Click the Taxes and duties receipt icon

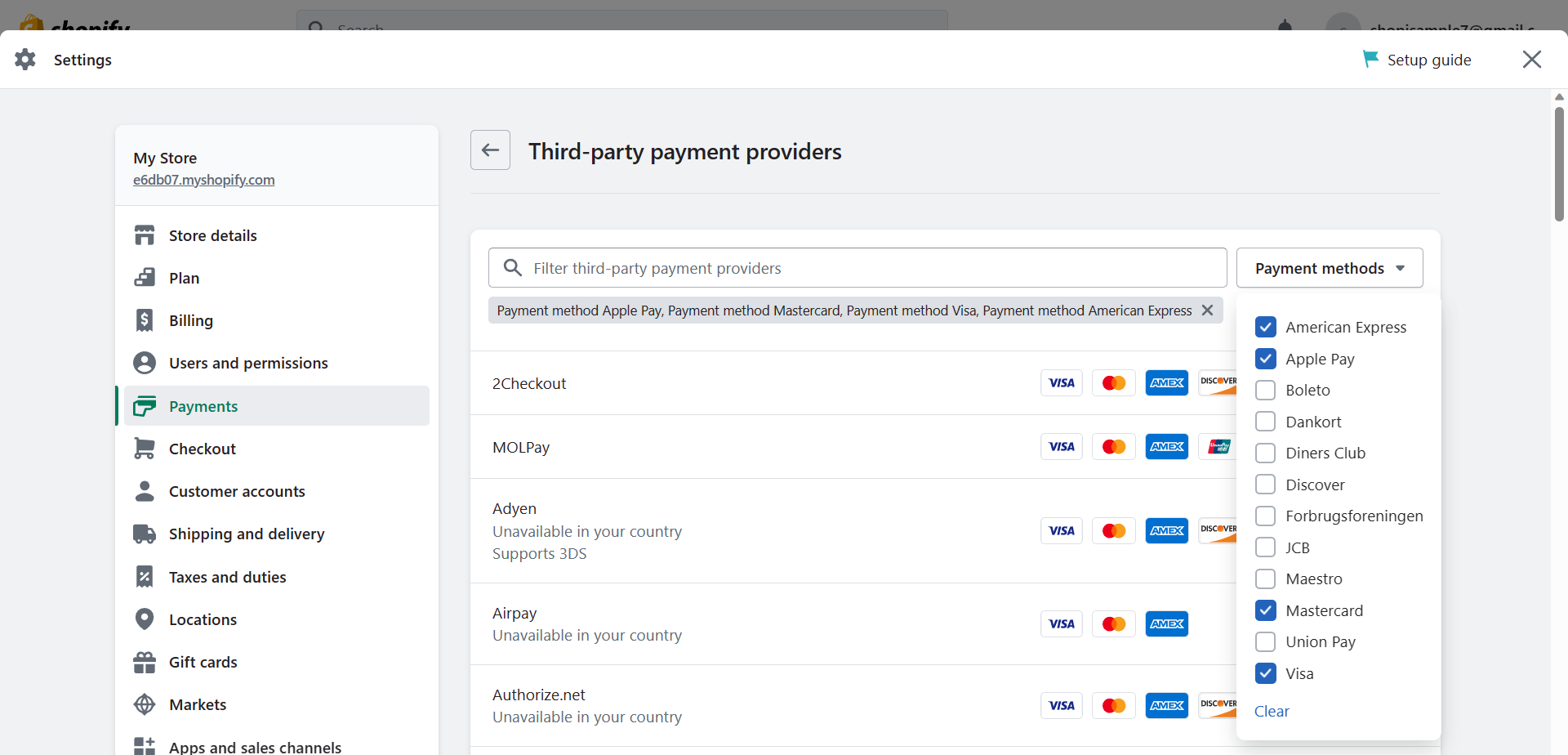click(x=145, y=577)
